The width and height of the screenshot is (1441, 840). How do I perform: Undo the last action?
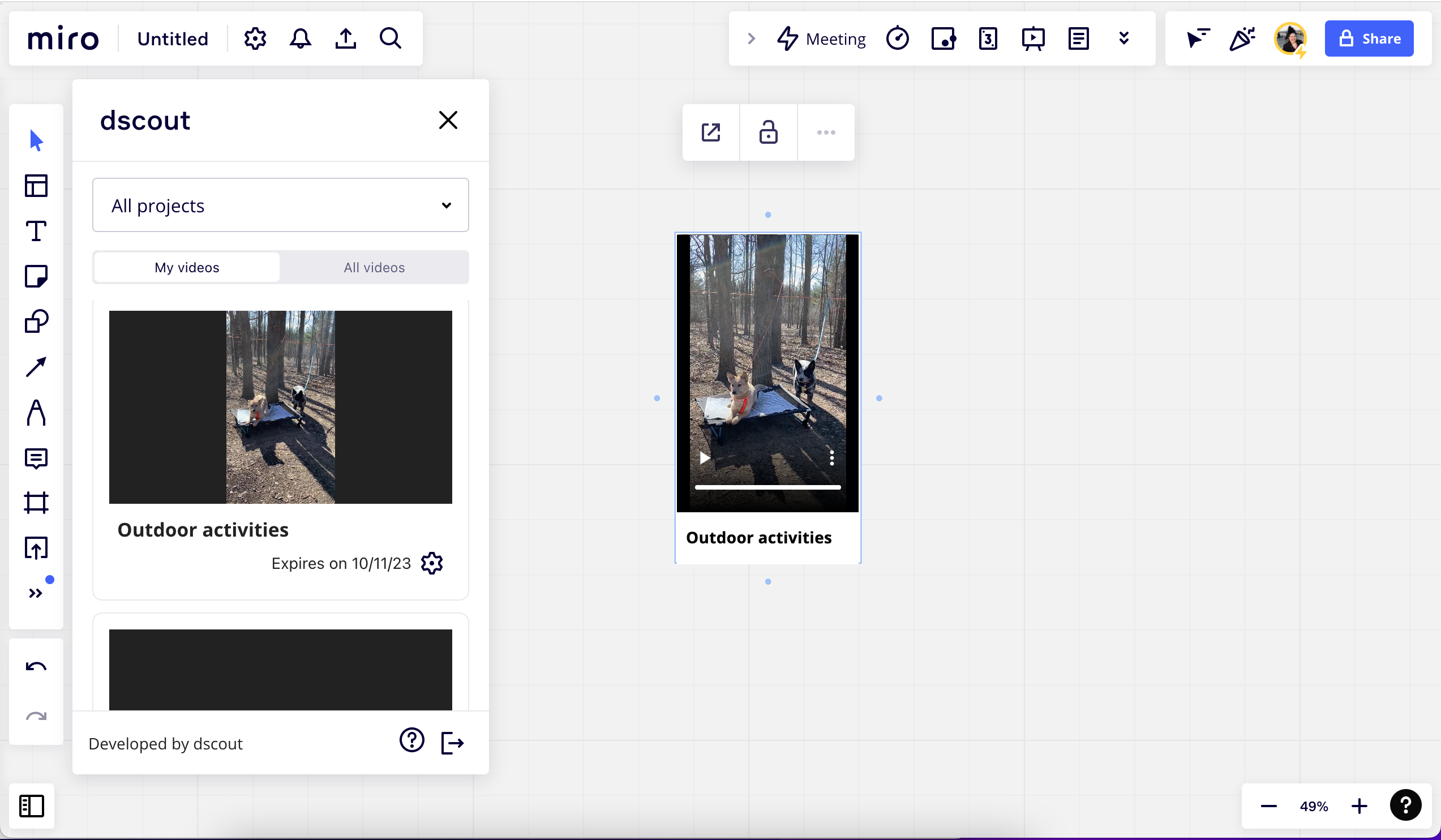click(36, 667)
